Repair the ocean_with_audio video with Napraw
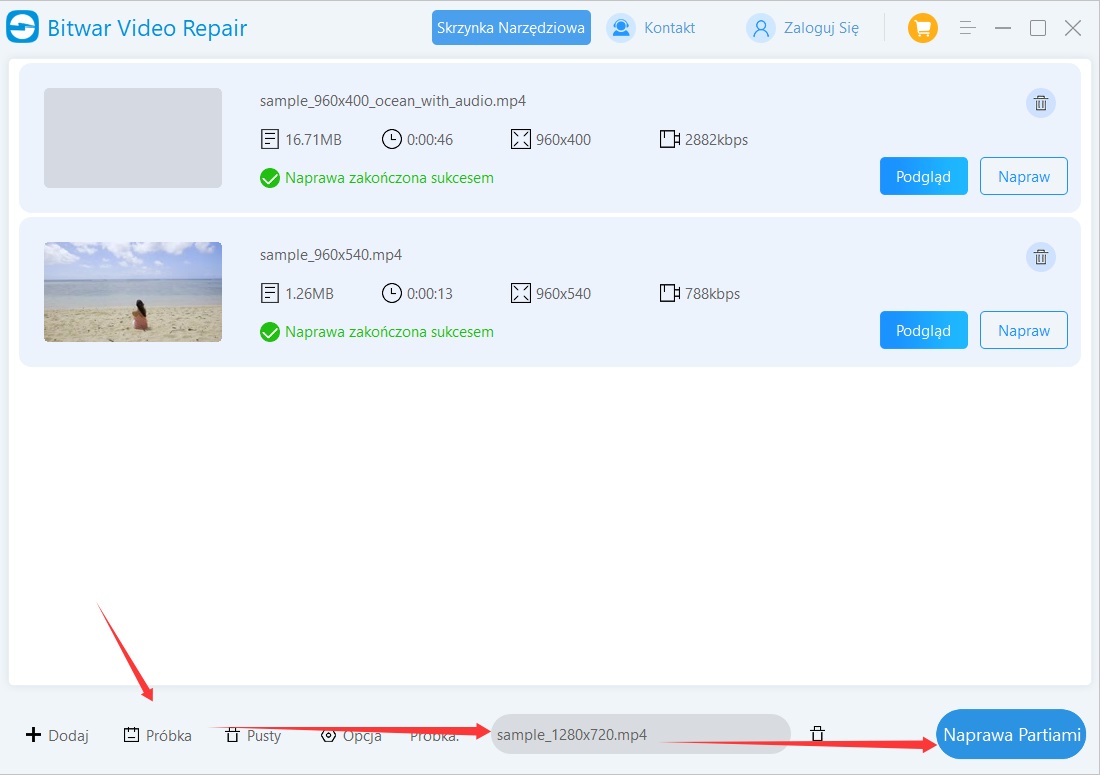The image size is (1100, 775). (1023, 176)
